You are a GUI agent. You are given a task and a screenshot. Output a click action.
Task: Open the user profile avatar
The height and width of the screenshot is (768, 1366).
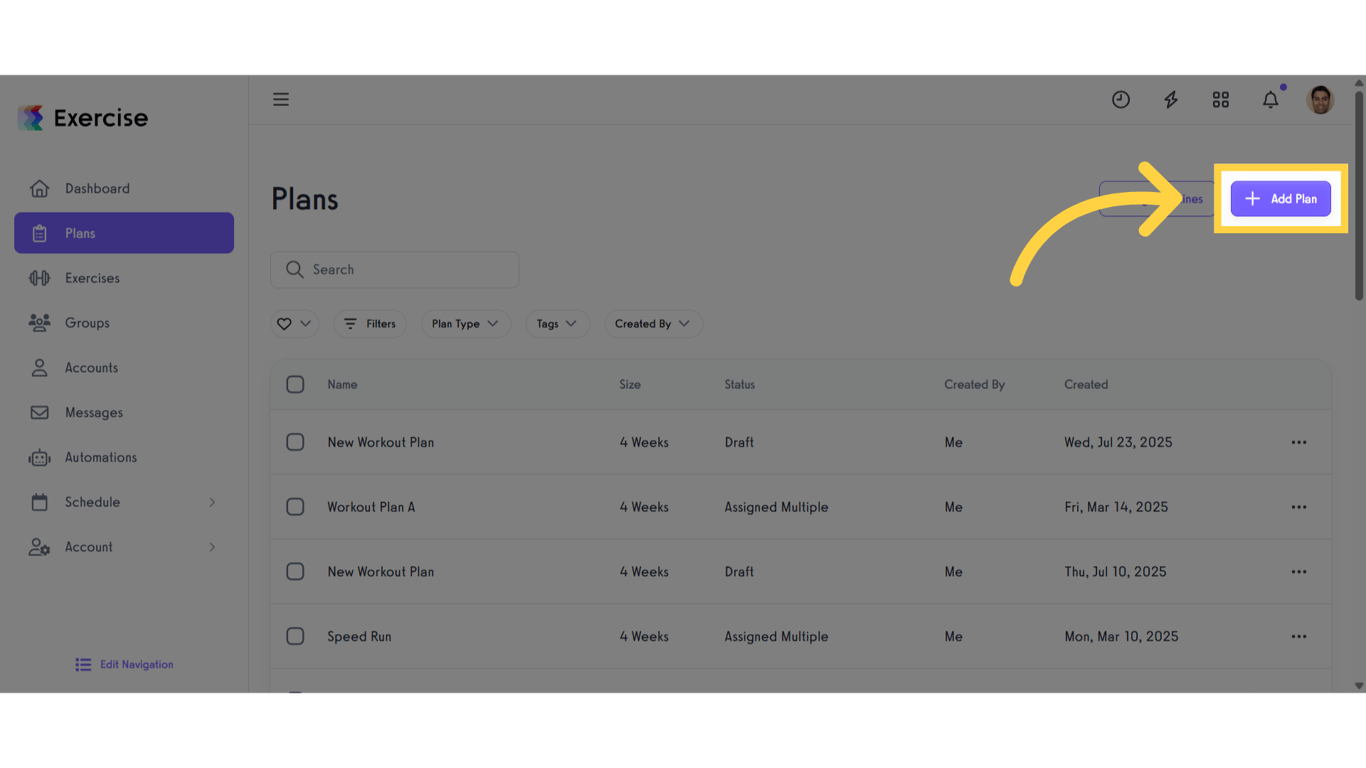1320,99
